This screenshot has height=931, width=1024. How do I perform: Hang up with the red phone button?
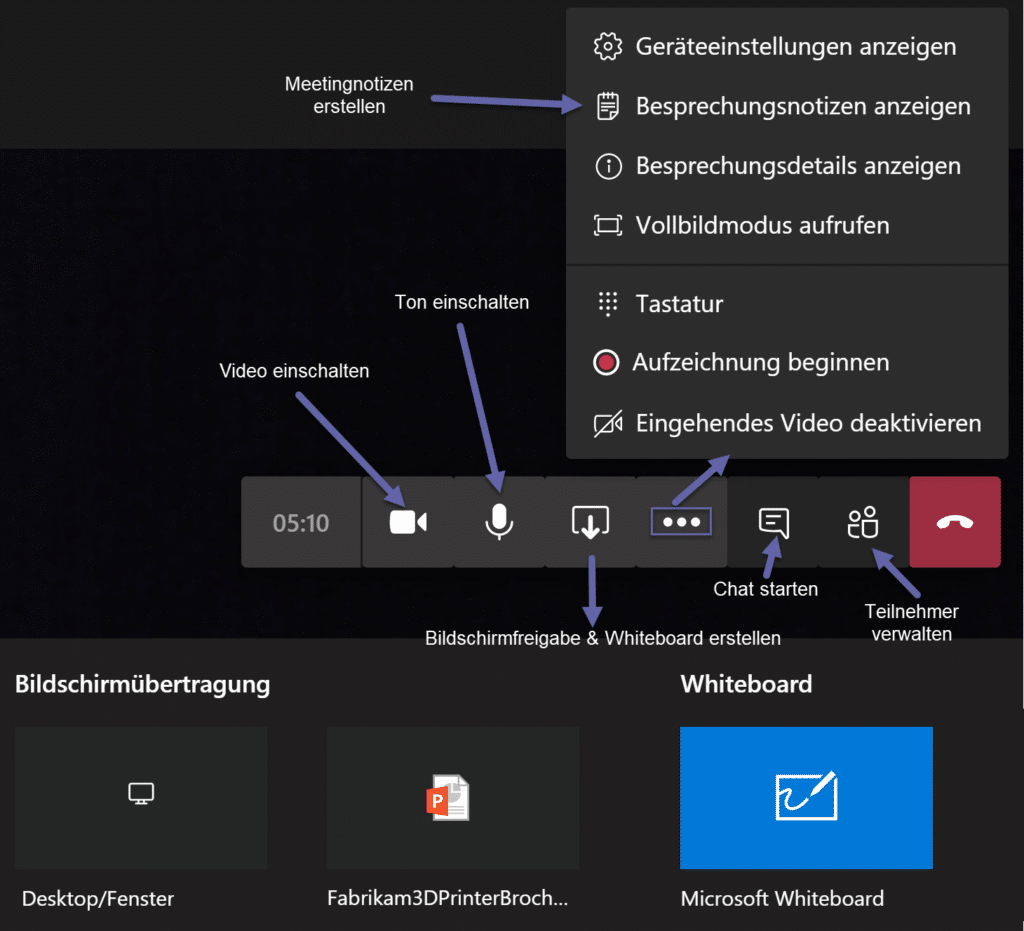[954, 522]
